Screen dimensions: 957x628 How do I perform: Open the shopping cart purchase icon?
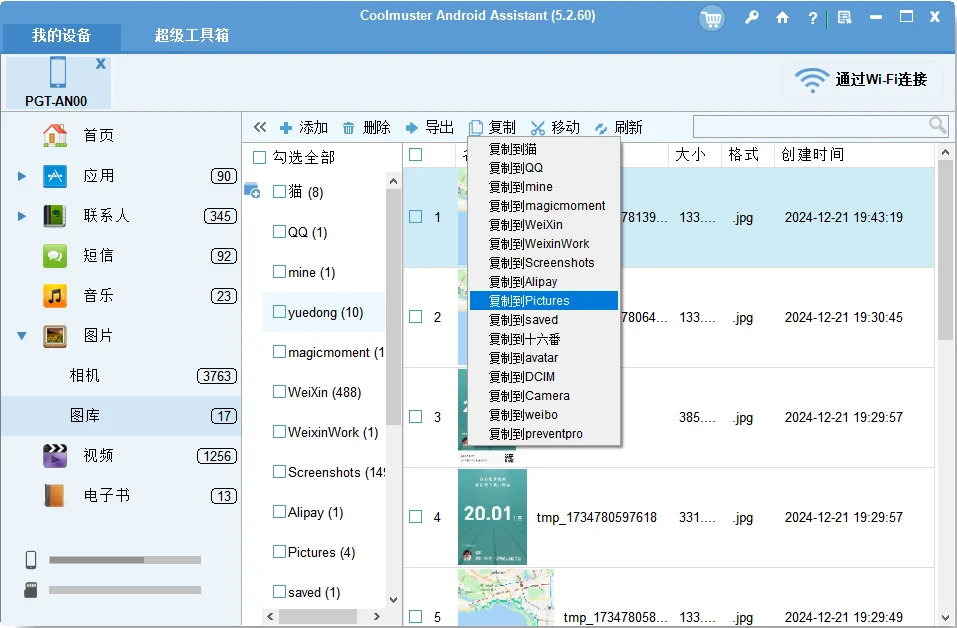tap(712, 18)
